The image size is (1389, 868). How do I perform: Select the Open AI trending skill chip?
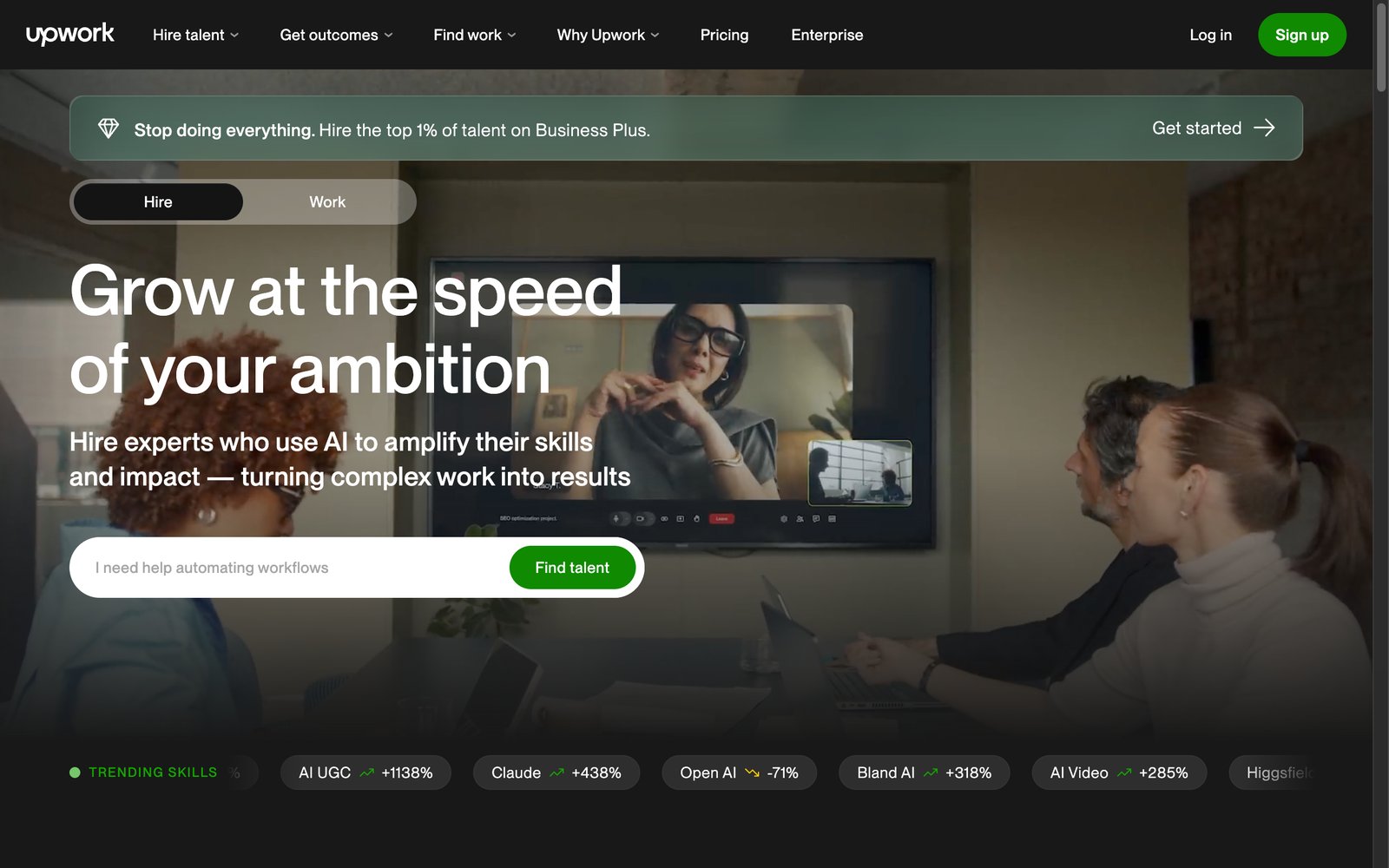(x=739, y=773)
